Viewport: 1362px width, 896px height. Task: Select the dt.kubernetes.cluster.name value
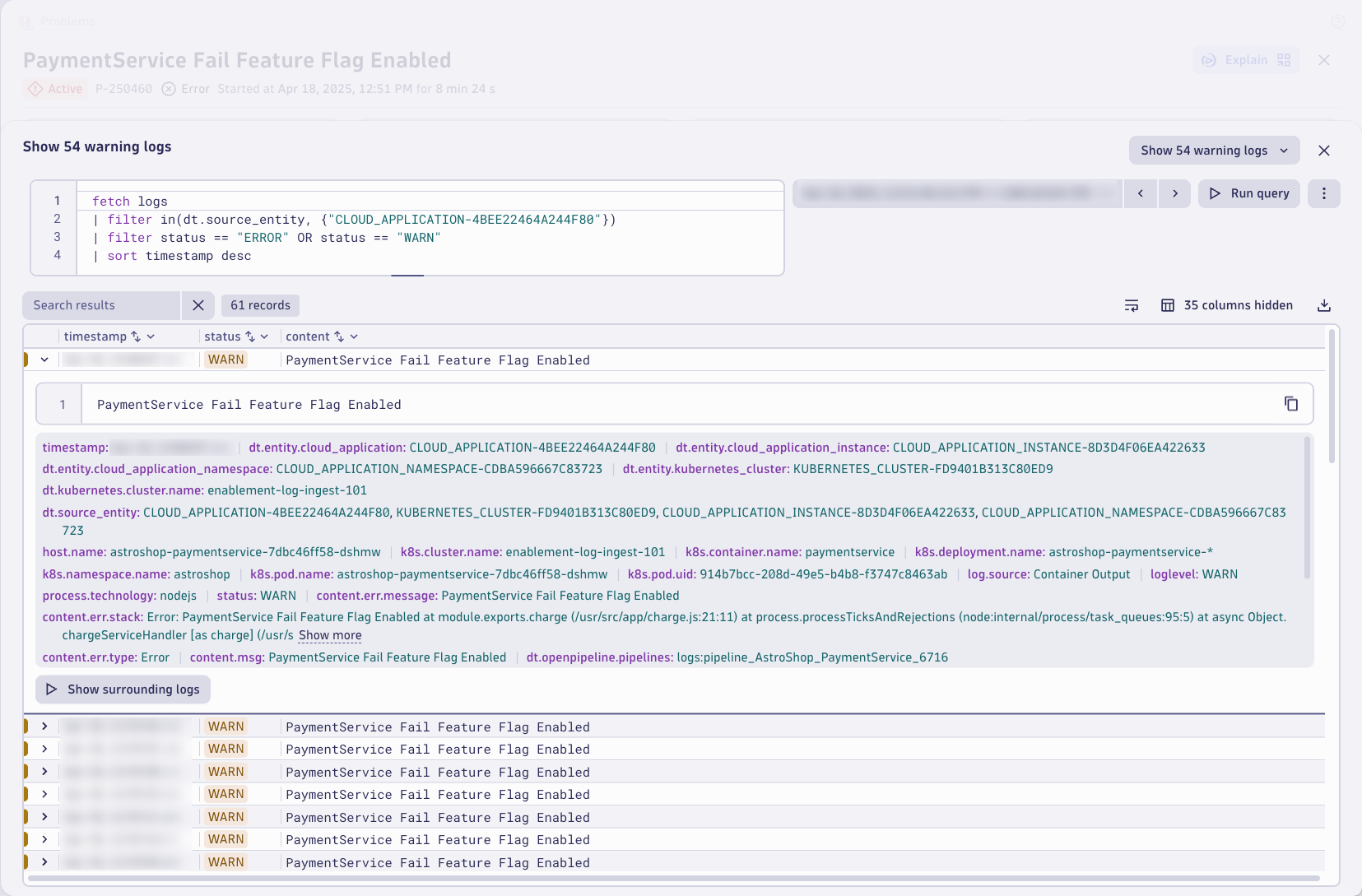coord(287,490)
